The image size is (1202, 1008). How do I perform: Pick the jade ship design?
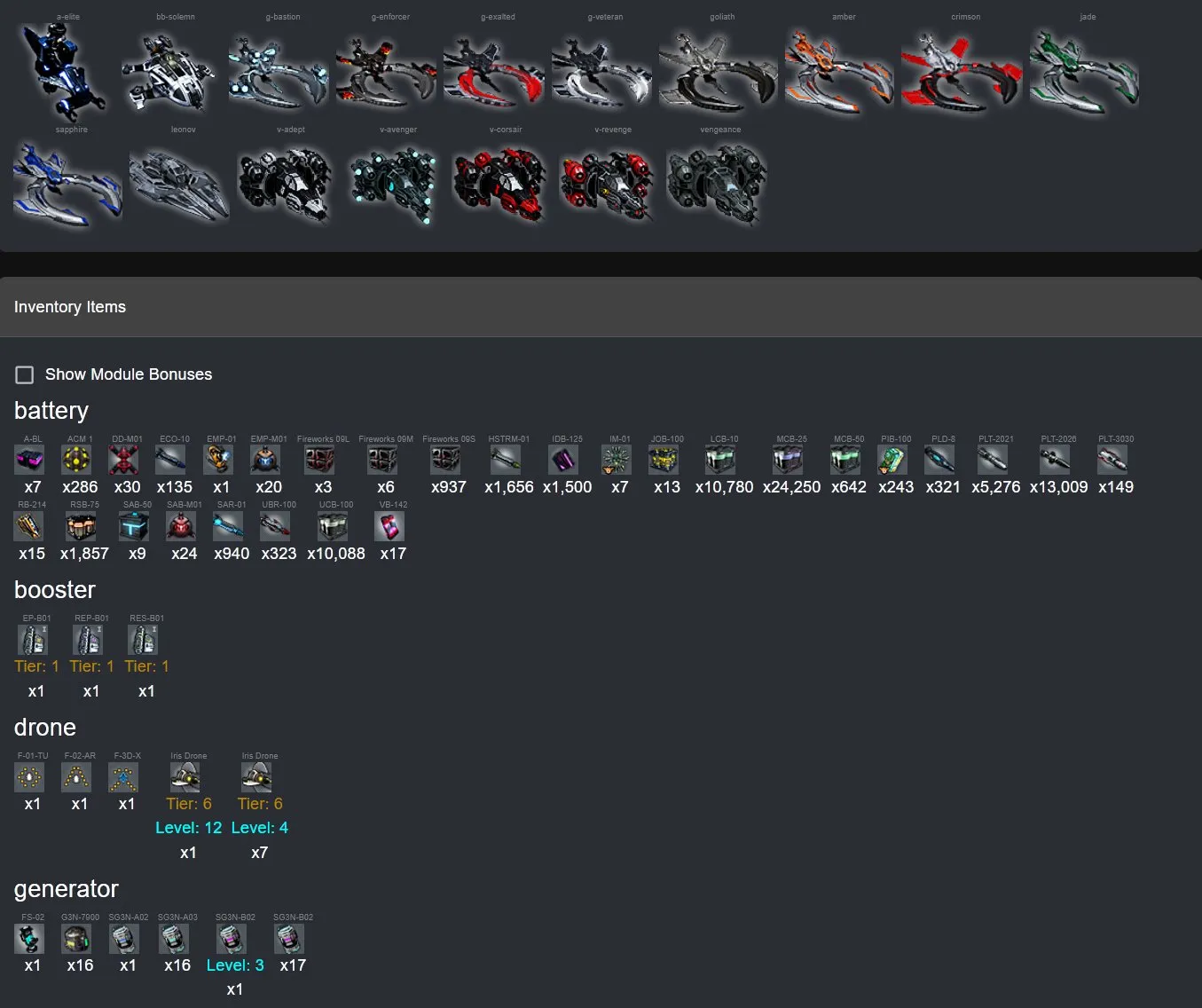click(x=1084, y=72)
